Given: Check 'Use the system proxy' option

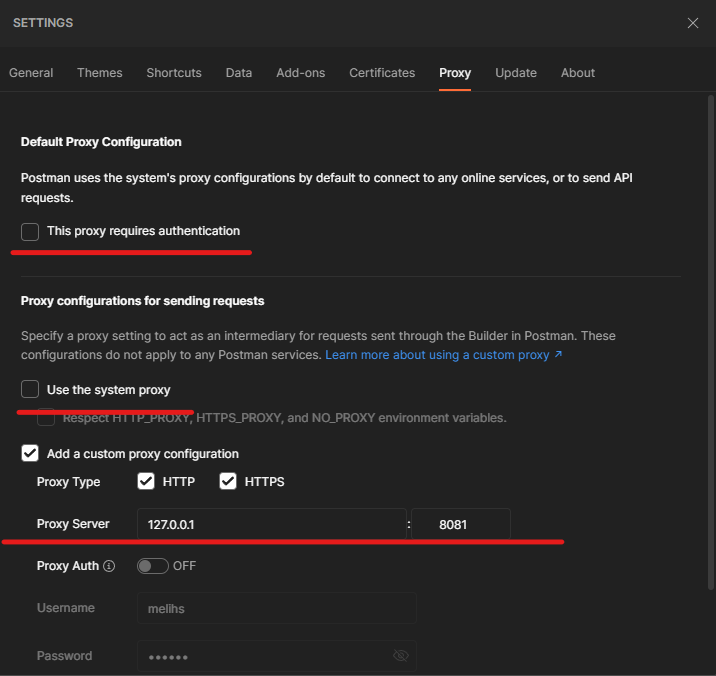Looking at the screenshot, I should point(30,389).
